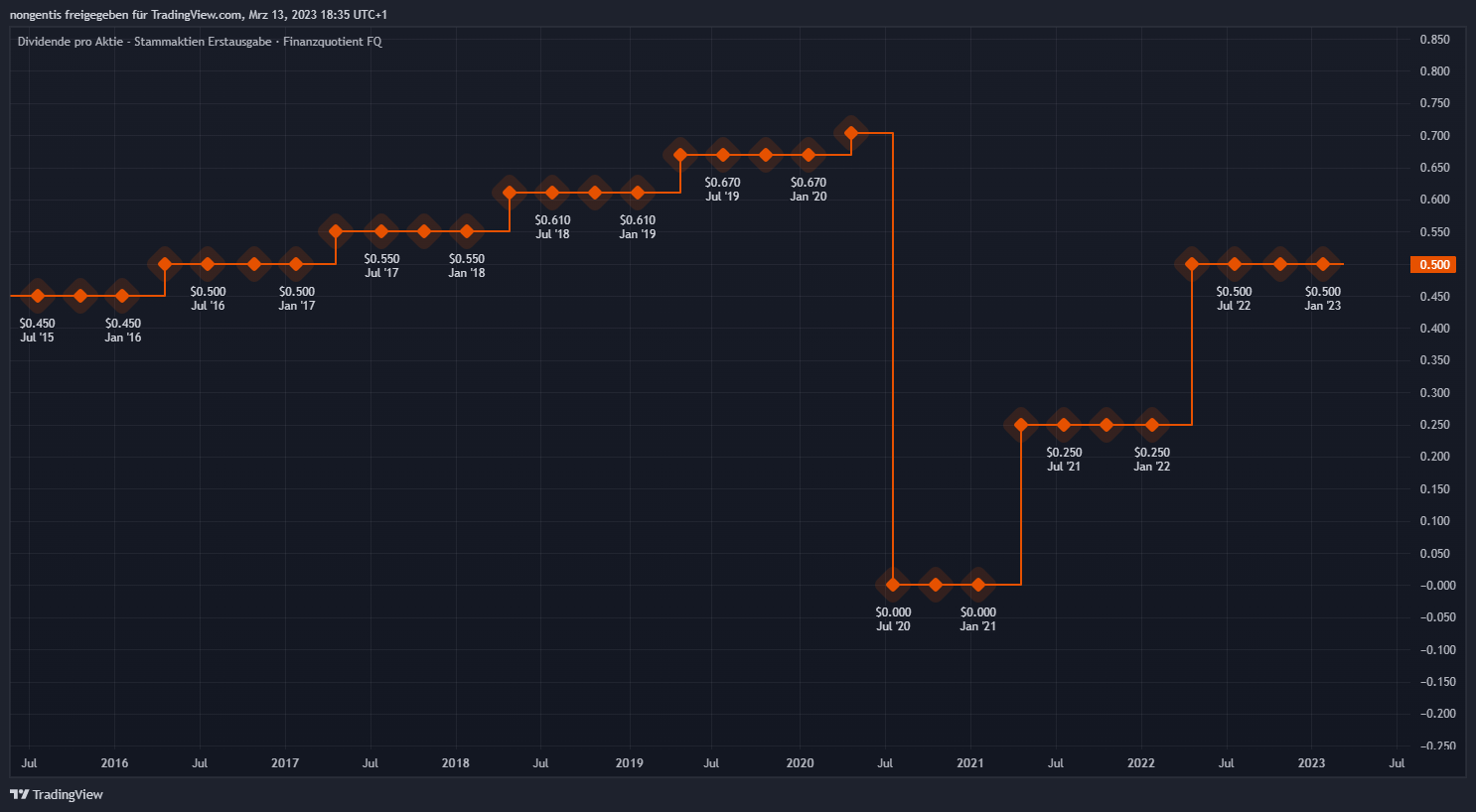Click the TradingView logo icon at bottom left

click(19, 794)
